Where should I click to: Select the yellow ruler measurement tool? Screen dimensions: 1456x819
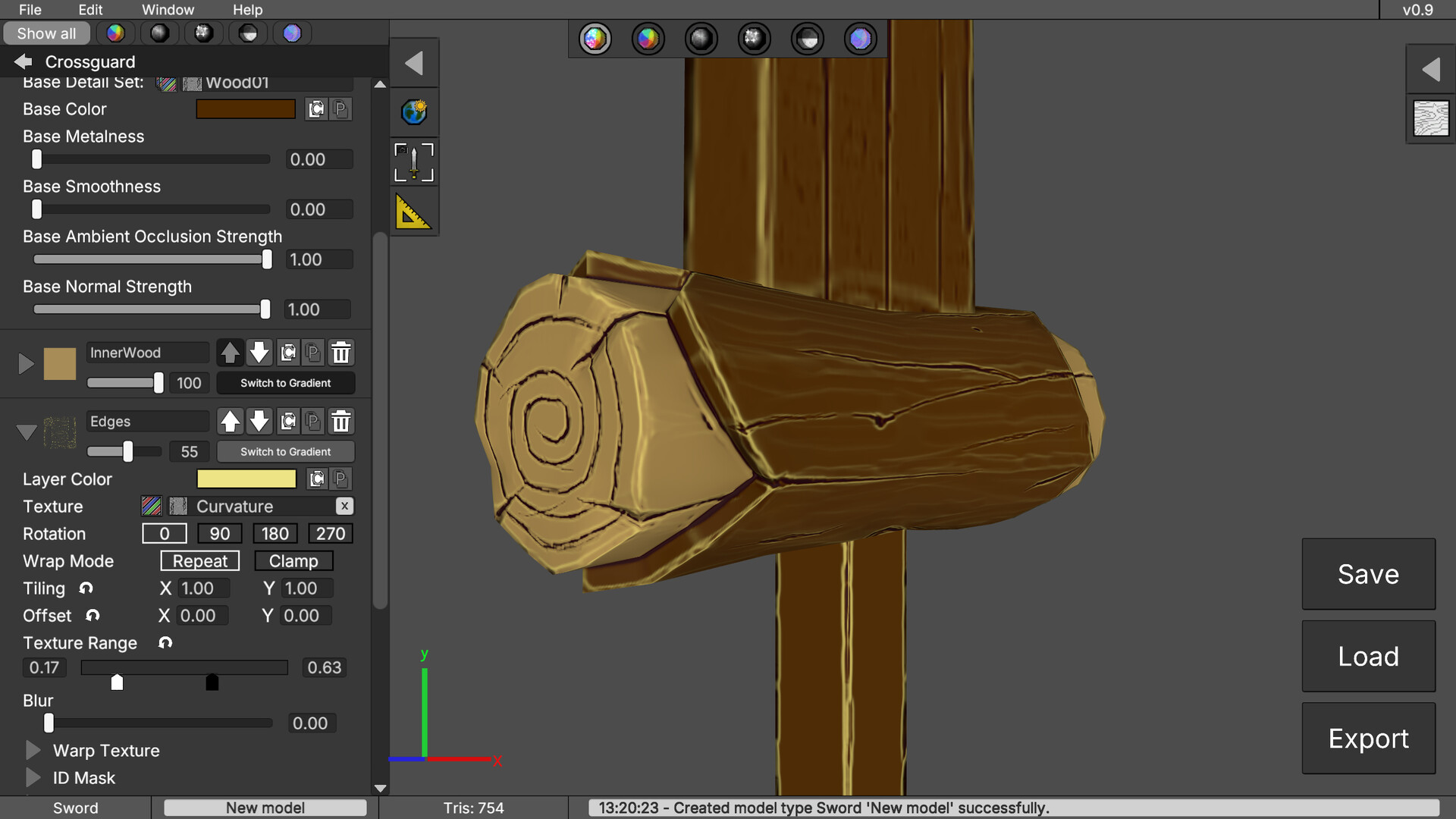point(414,212)
